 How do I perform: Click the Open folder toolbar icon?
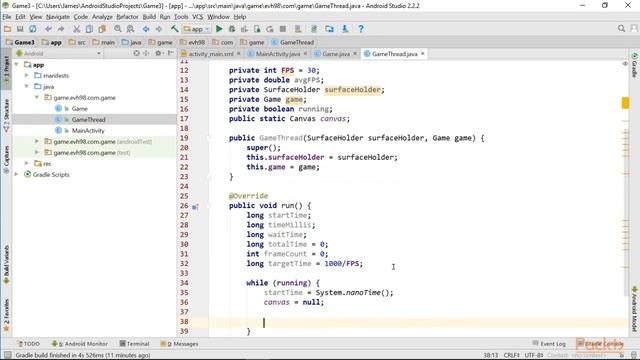click(x=7, y=29)
